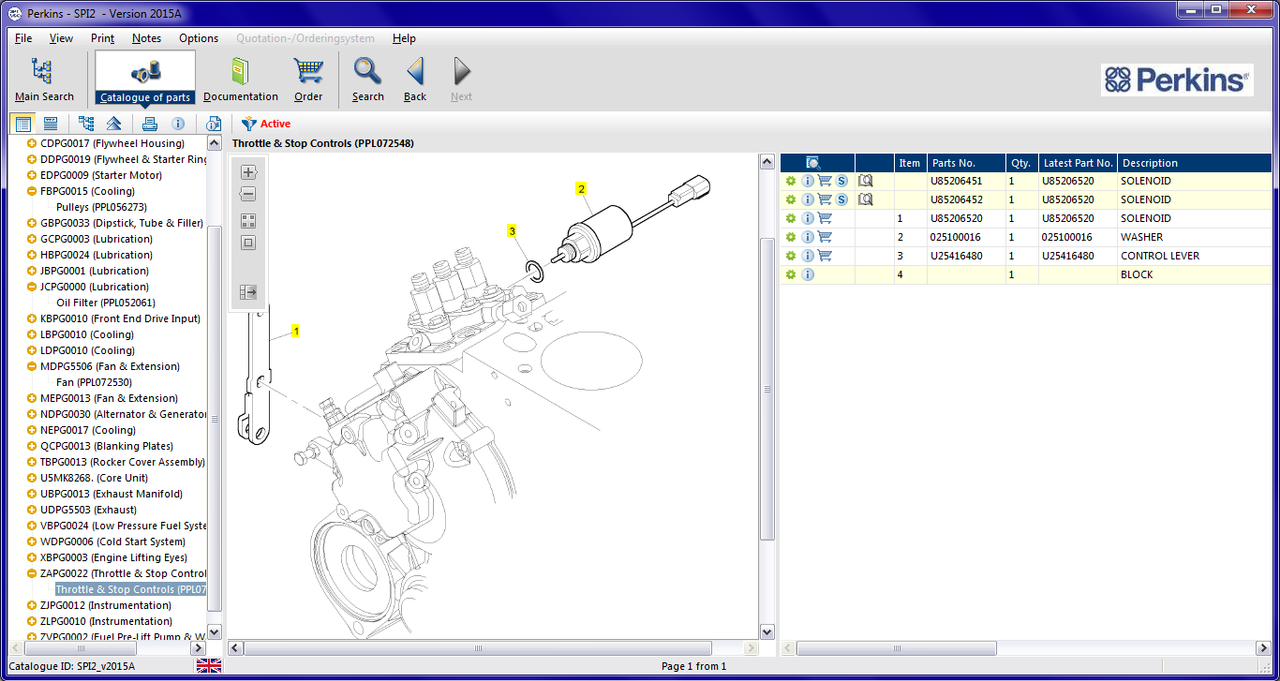Screen dimensions: 1280x681
Task: Zoom out on the diagram
Action: 249,194
